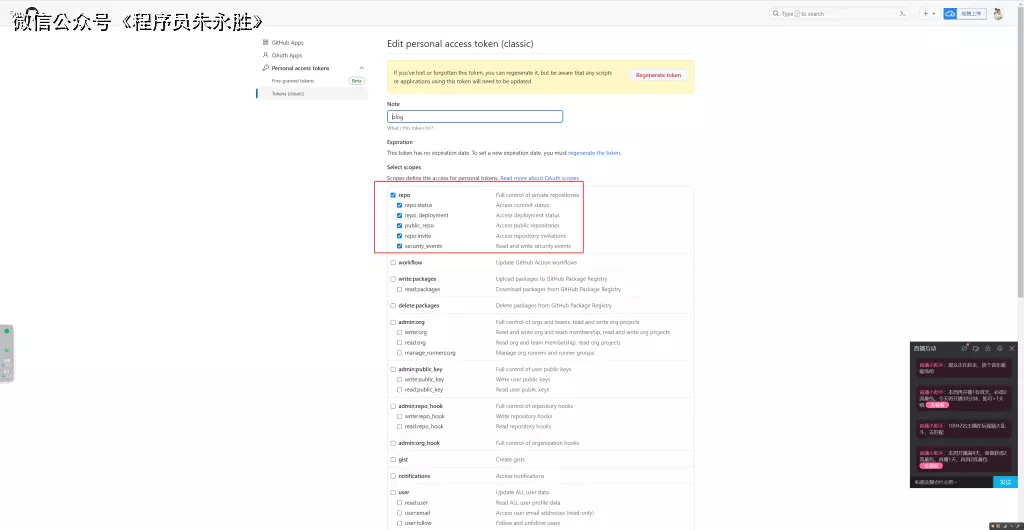Tick the notifications scope checkbox
The image size is (1024, 530).
pyautogui.click(x=393, y=476)
